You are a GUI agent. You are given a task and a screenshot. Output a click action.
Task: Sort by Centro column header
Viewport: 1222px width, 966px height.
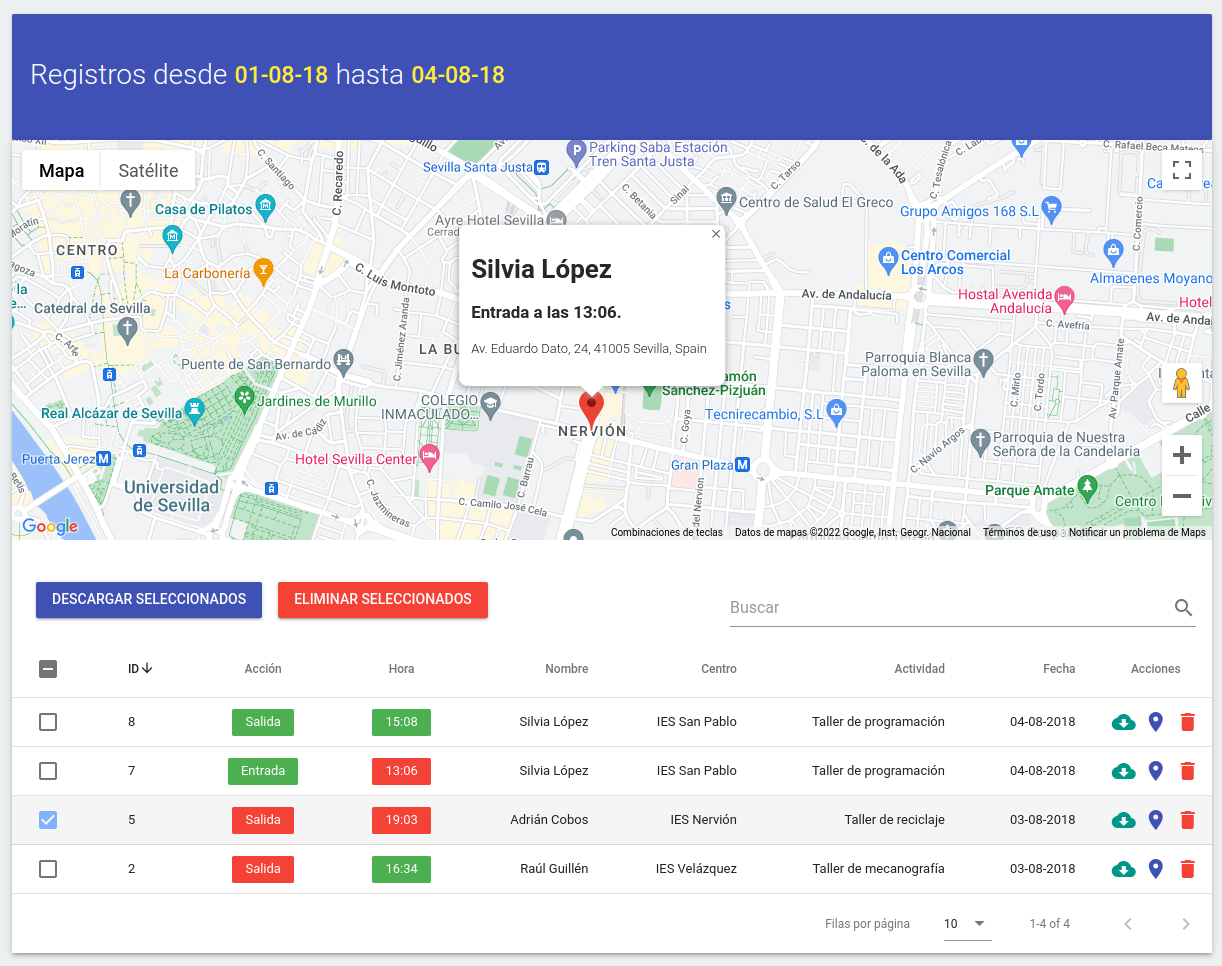(719, 669)
